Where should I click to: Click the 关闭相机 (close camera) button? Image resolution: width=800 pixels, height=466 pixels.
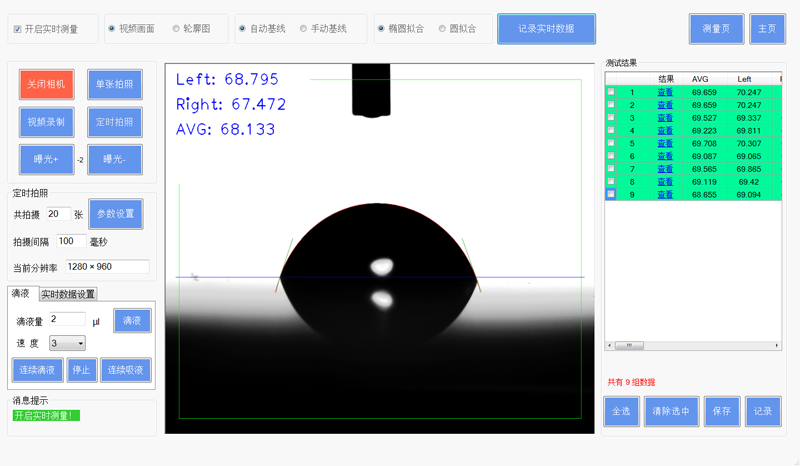(46, 85)
